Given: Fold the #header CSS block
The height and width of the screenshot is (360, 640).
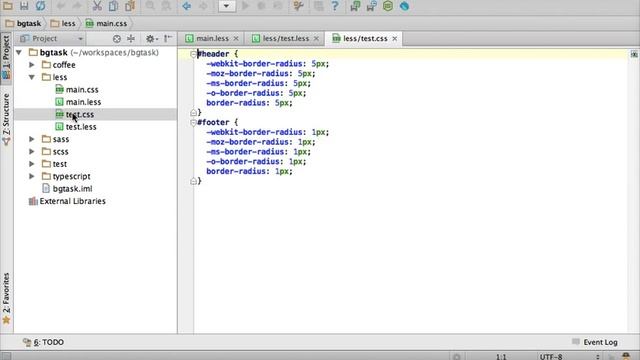Looking at the screenshot, I should tap(193, 54).
